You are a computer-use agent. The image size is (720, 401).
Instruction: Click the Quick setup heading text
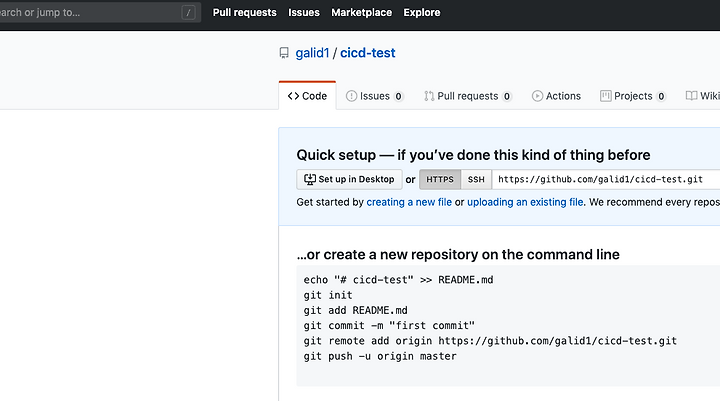click(x=473, y=155)
